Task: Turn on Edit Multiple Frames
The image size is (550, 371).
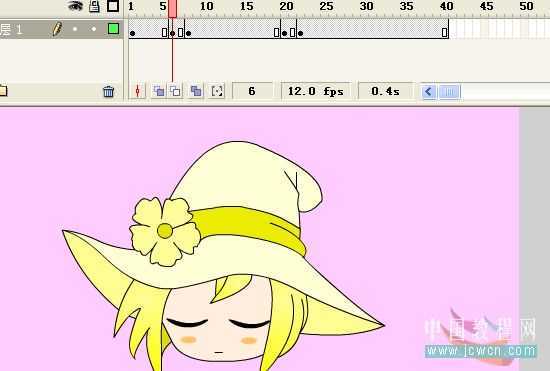Action: pyautogui.click(x=196, y=91)
